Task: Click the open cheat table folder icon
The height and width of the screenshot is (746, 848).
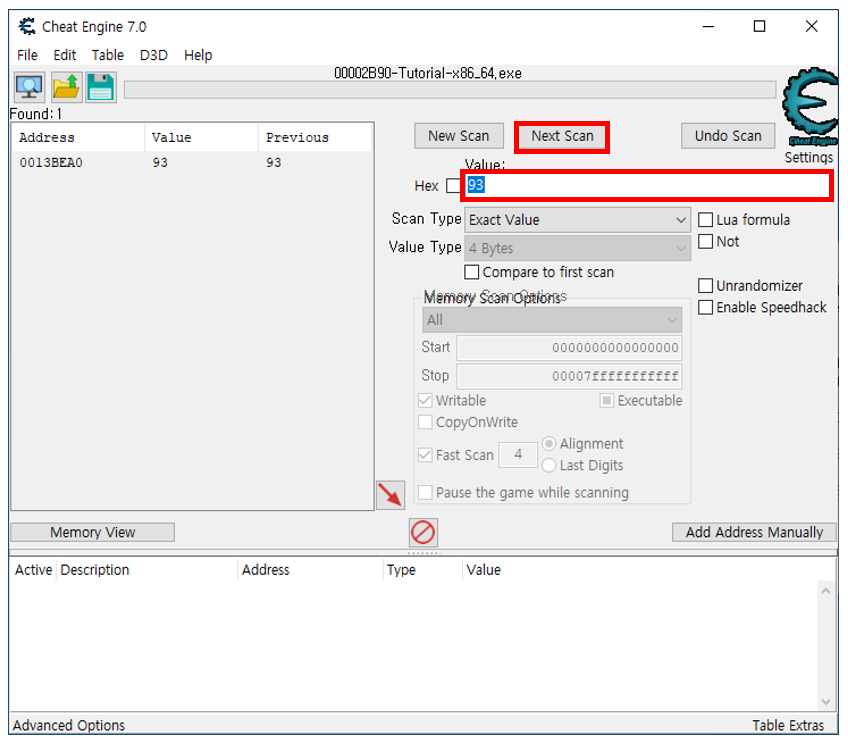Action: coord(67,87)
